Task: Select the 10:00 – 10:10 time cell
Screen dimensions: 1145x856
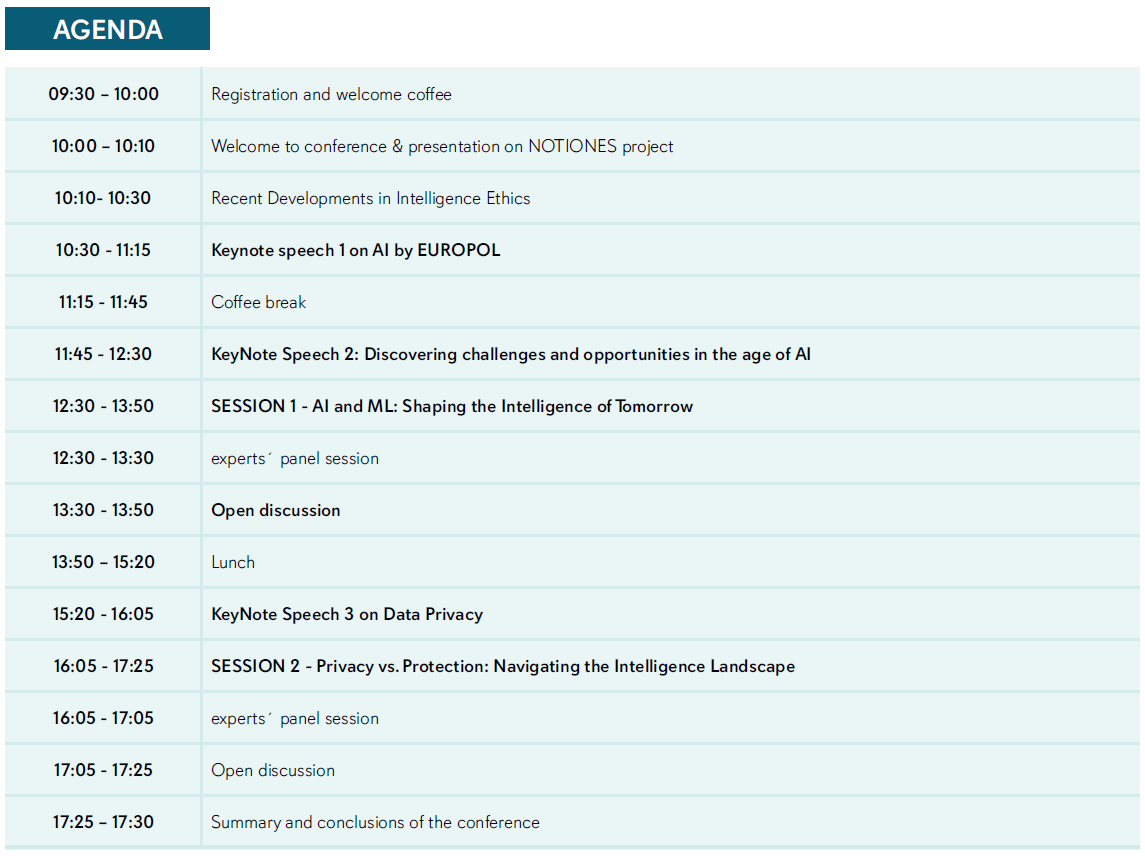Action: (x=103, y=146)
